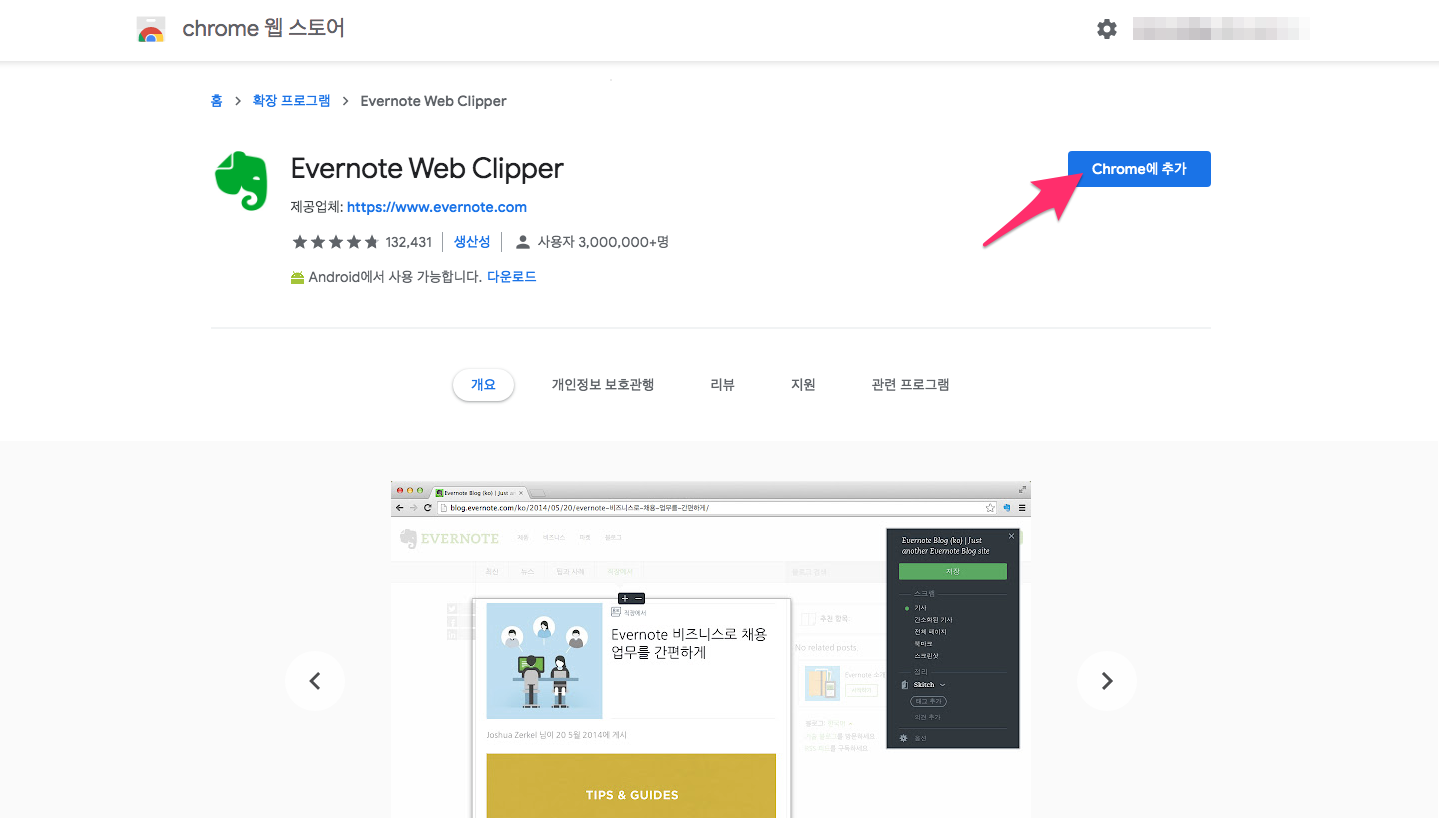The image size is (1439, 818).
Task: Click the Evernote elephant logo icon
Action: [x=241, y=181]
